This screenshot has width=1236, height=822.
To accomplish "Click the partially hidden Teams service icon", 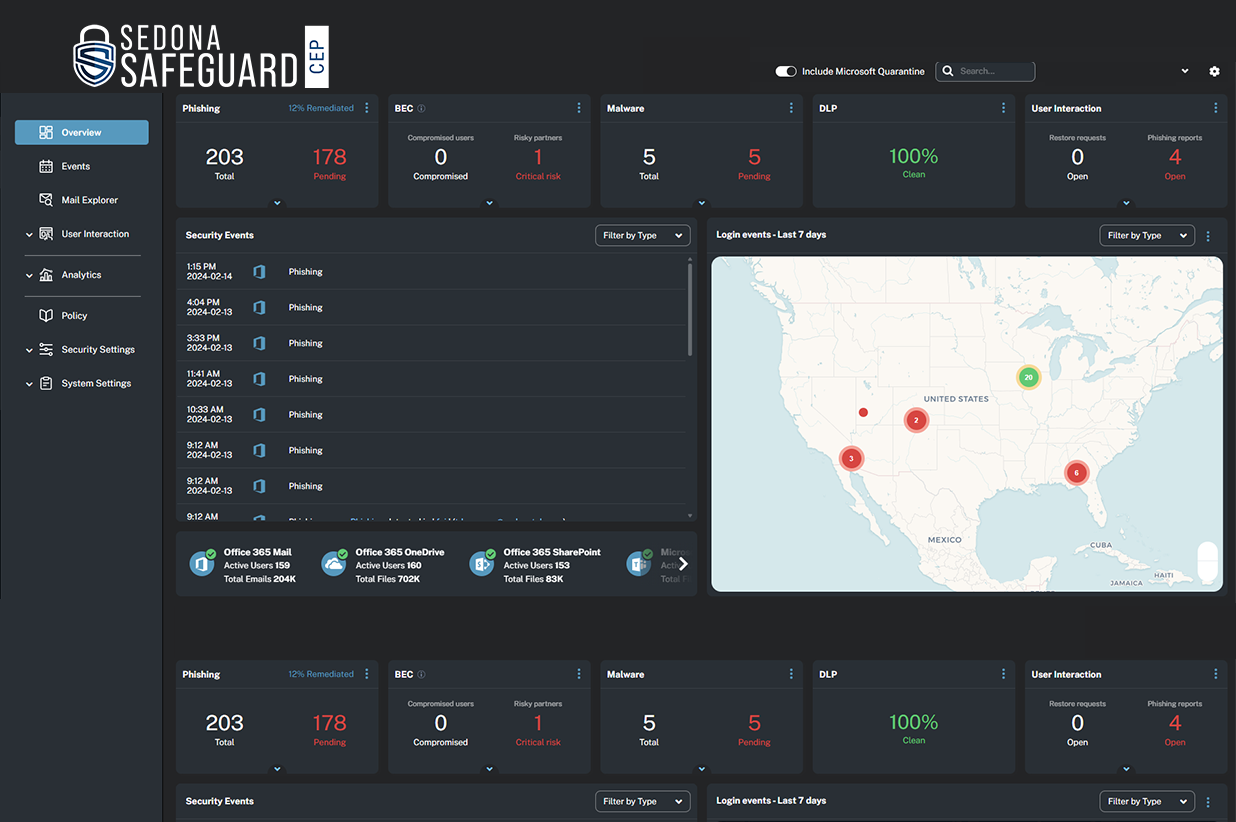I will point(639,564).
